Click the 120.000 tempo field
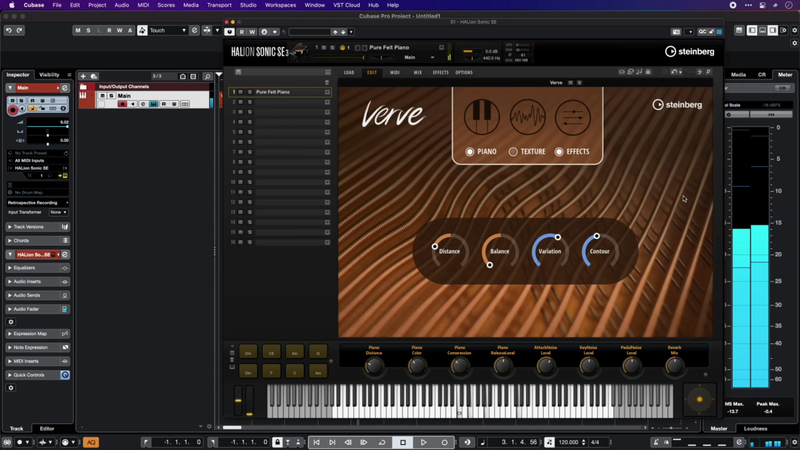800x450 pixels. (x=568, y=442)
